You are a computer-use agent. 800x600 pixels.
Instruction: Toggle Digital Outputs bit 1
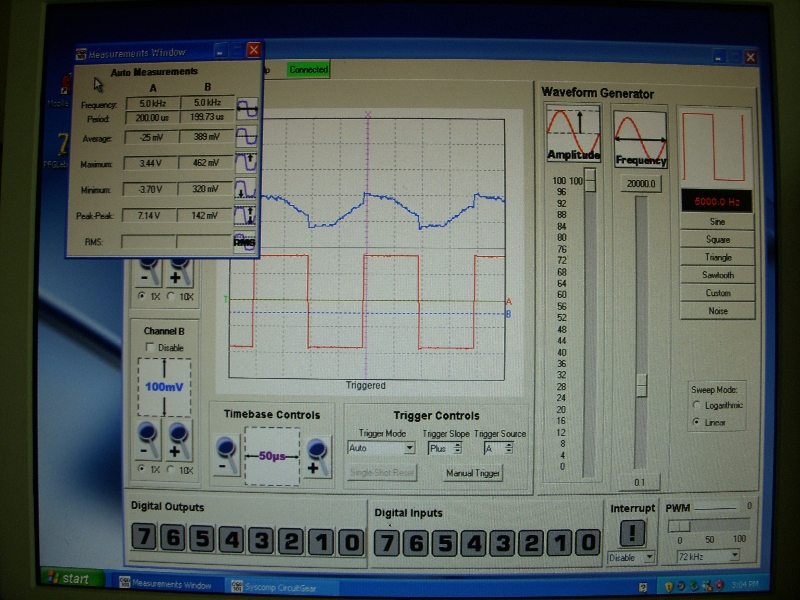321,542
